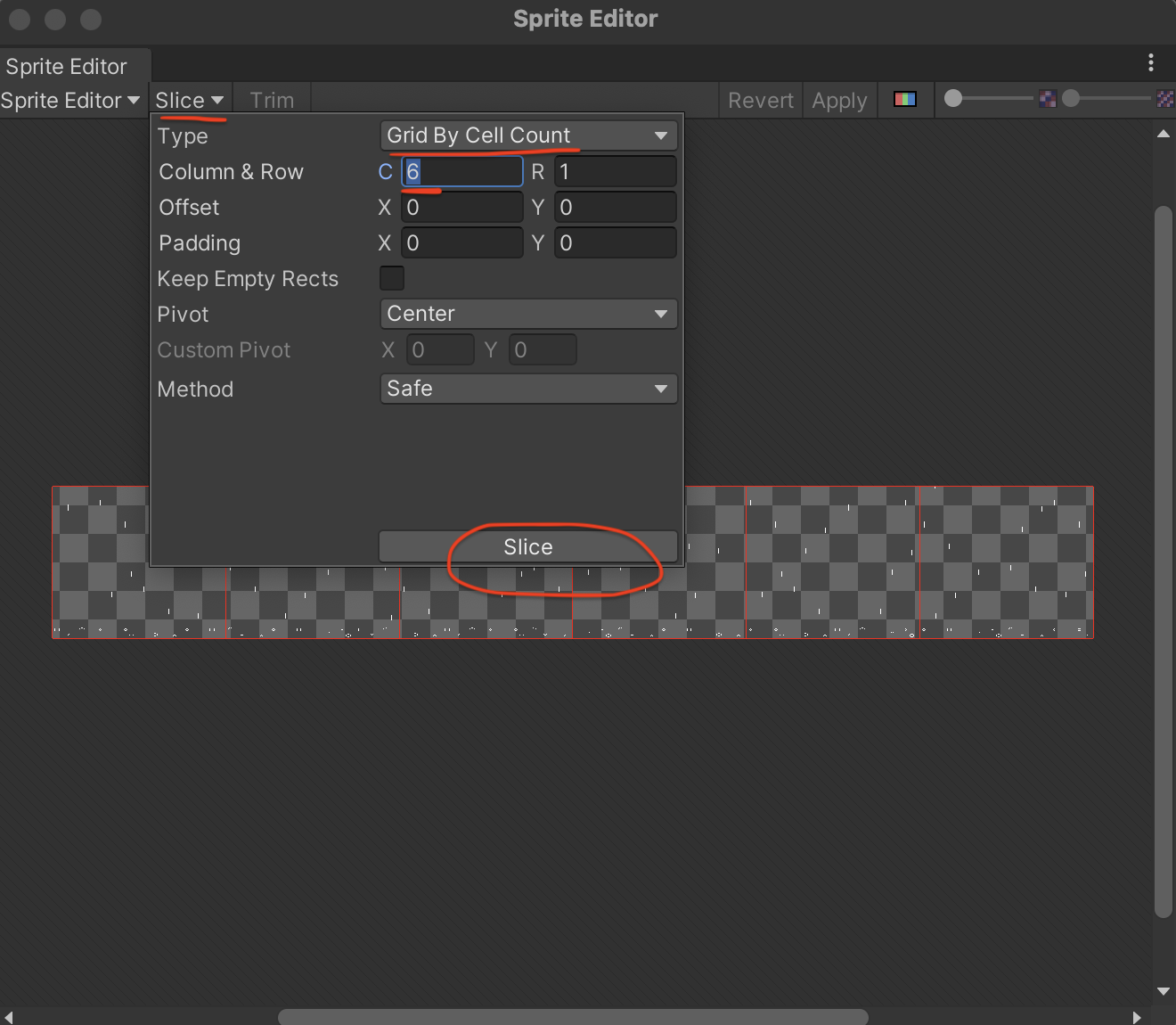This screenshot has height=1025, width=1176.
Task: Click the Offset Y input field
Action: click(616, 207)
